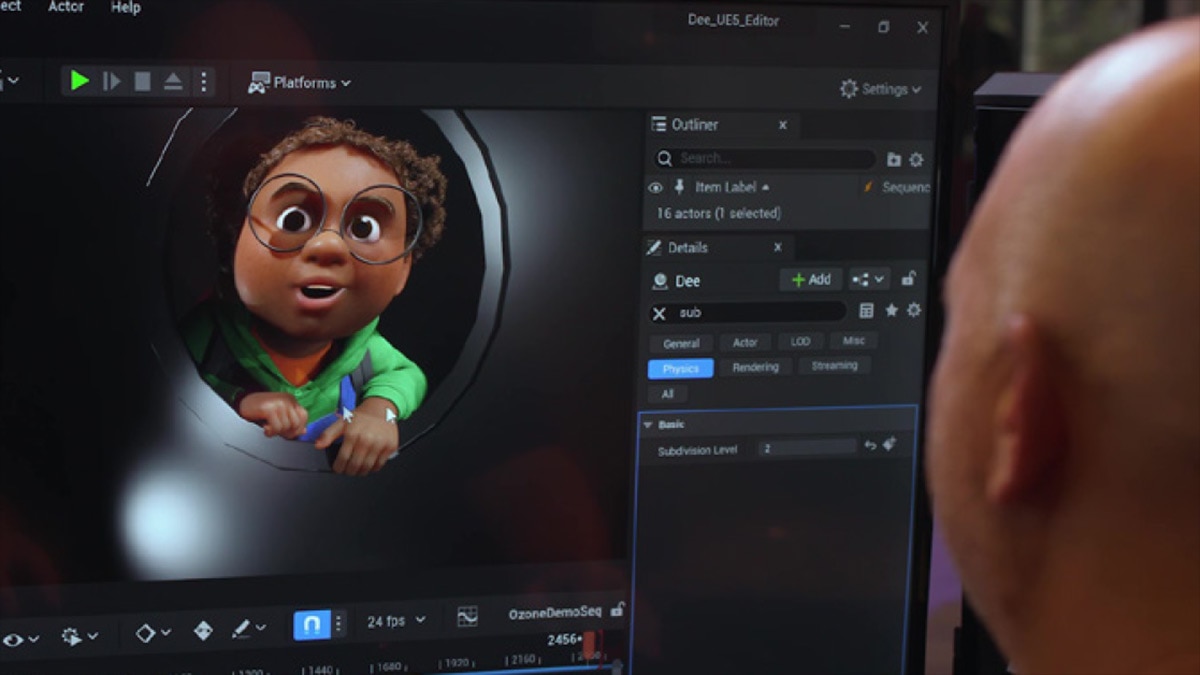Open the Platforms dropdown
The width and height of the screenshot is (1200, 675).
coord(300,83)
